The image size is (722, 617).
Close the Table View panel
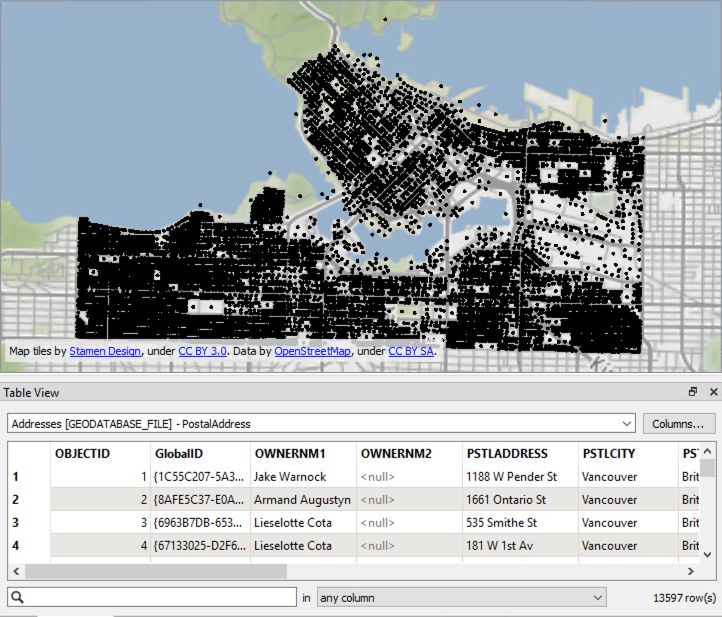coord(714,392)
